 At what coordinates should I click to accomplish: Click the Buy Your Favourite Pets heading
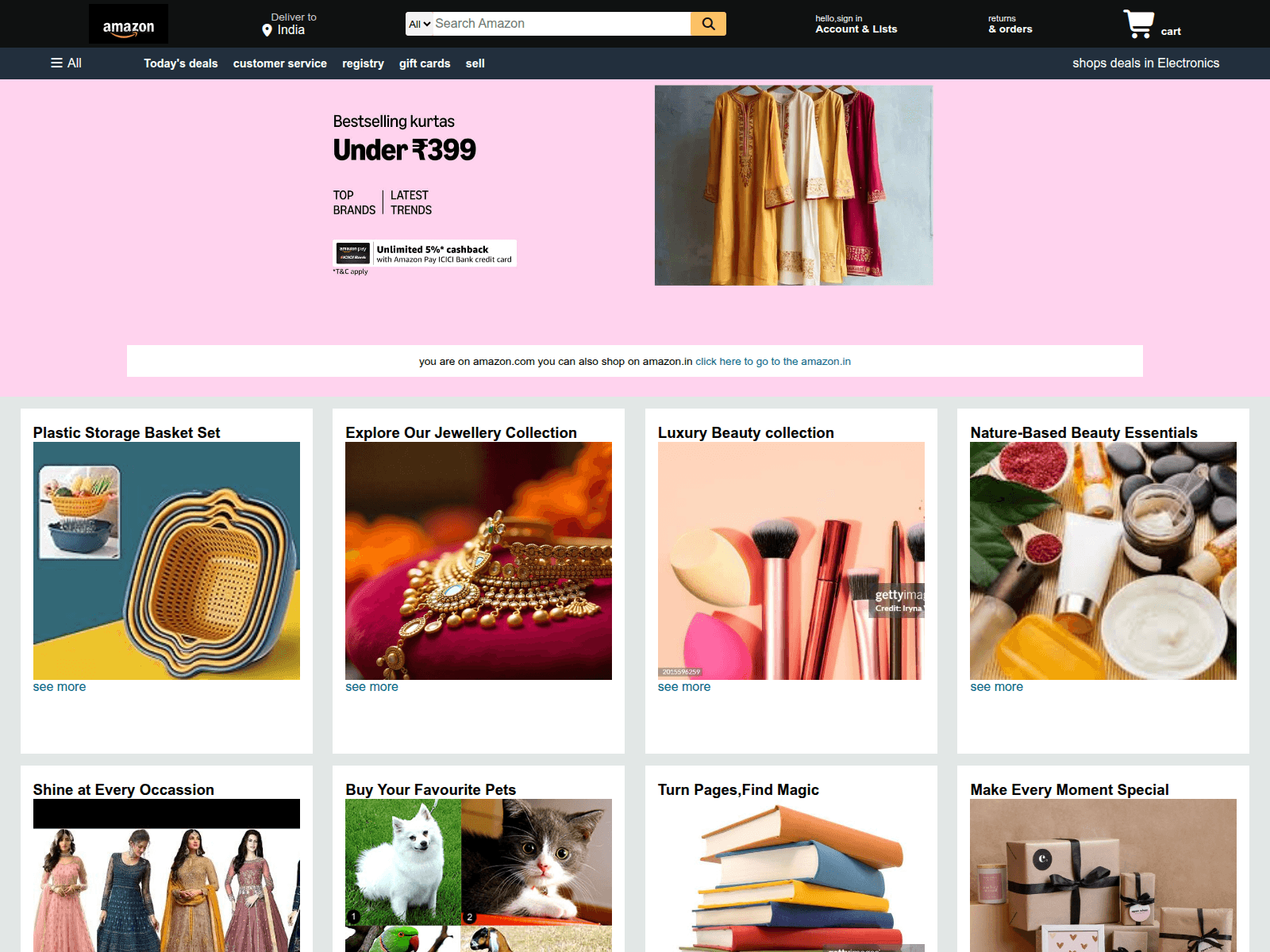click(431, 789)
